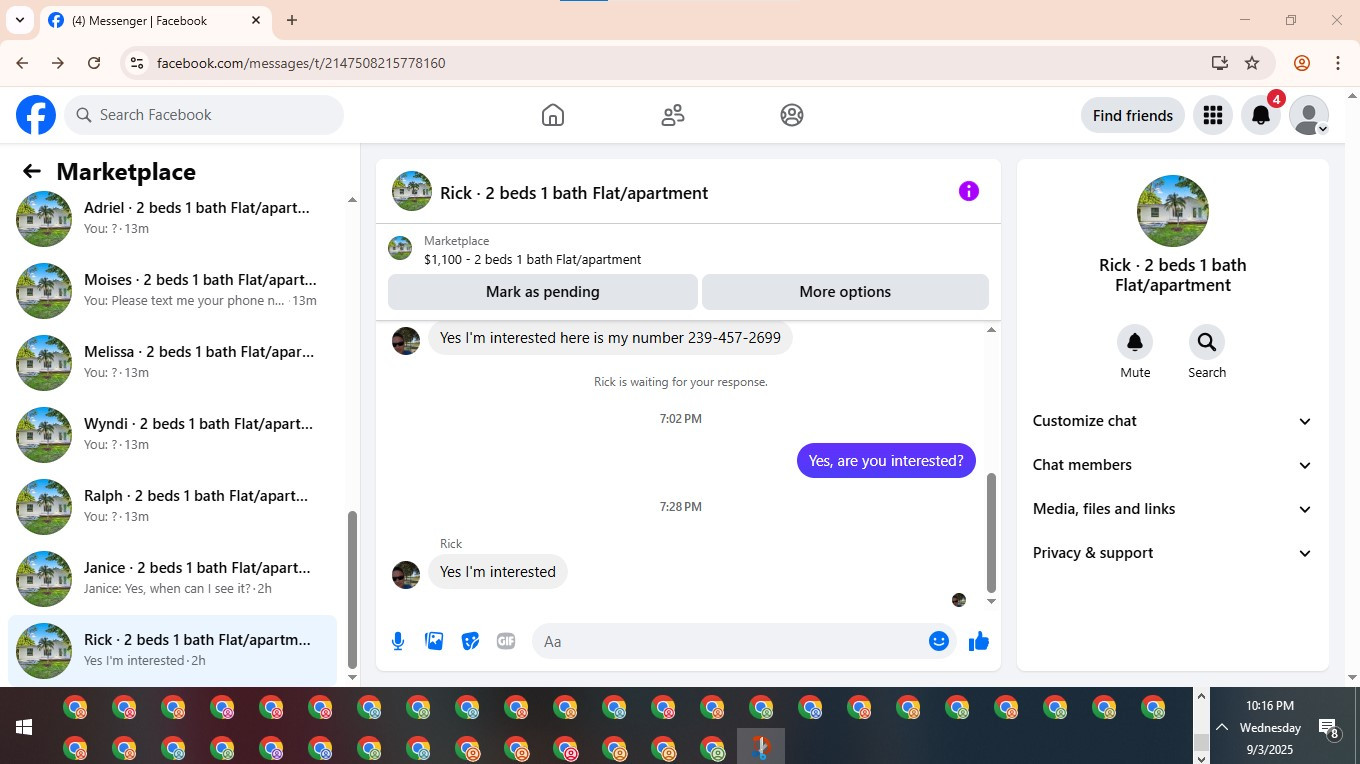Click Rick's large profile picture in right panel
The height and width of the screenshot is (764, 1360).
pos(1173,211)
